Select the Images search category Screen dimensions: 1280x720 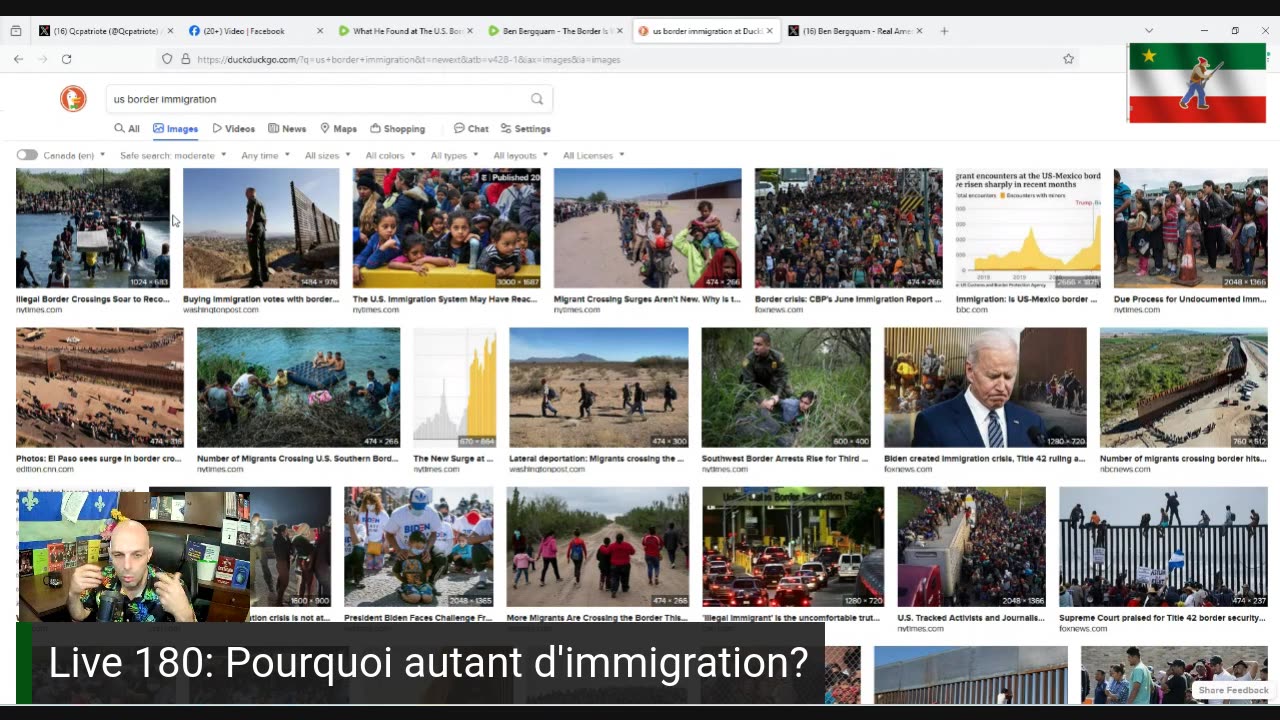[176, 129]
